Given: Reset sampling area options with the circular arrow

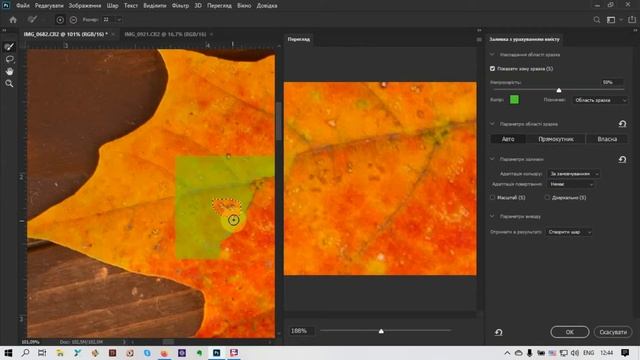Looking at the screenshot, I should [622, 124].
